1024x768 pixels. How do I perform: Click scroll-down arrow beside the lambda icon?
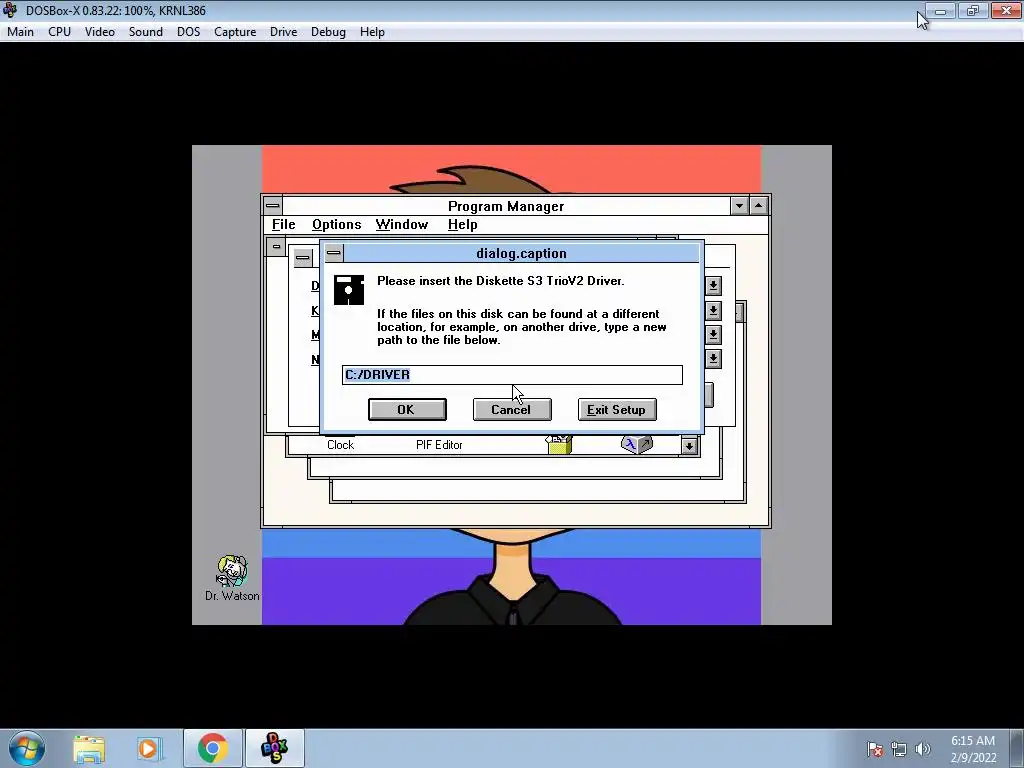tap(689, 446)
